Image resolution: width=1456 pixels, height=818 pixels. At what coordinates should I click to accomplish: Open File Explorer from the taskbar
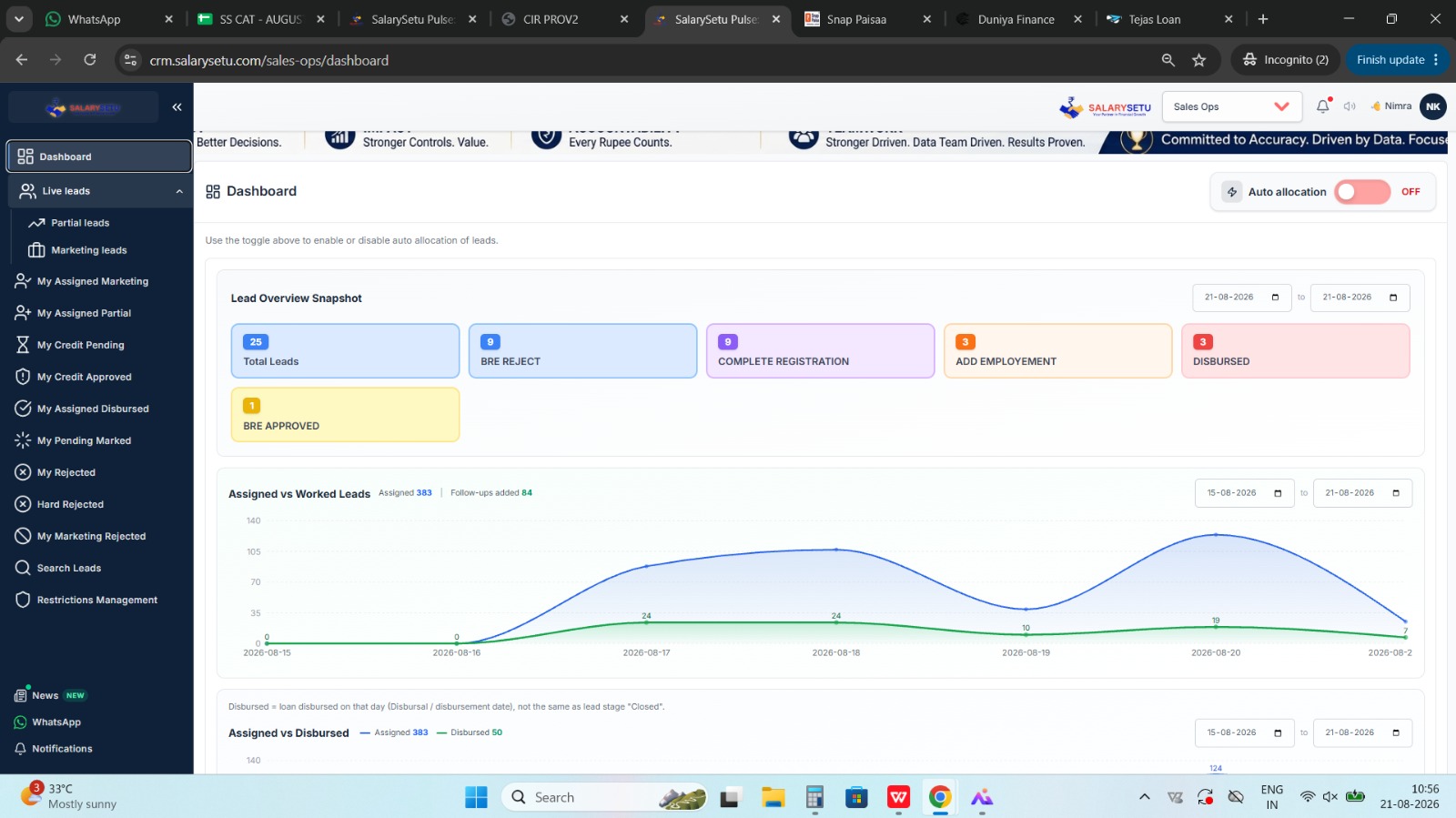[x=773, y=797]
